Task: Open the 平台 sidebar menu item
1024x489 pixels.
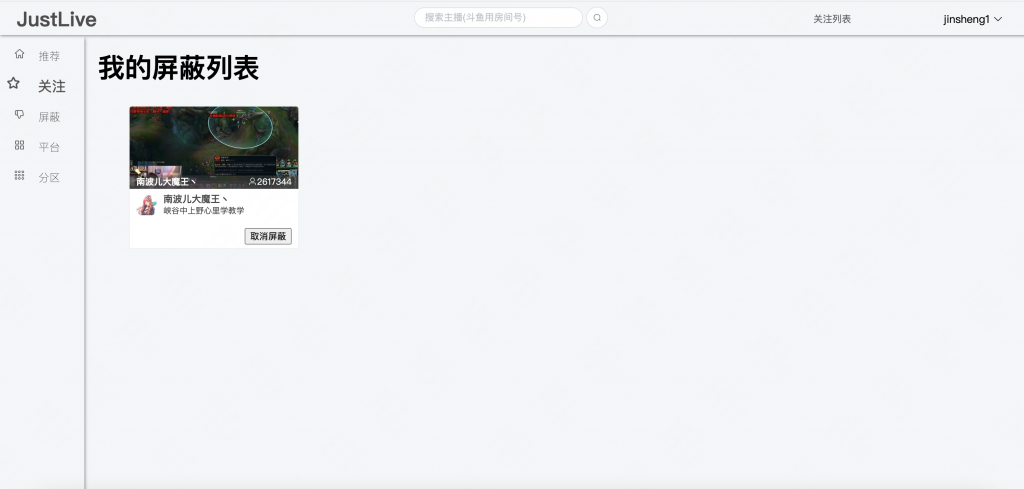Action: coord(49,147)
